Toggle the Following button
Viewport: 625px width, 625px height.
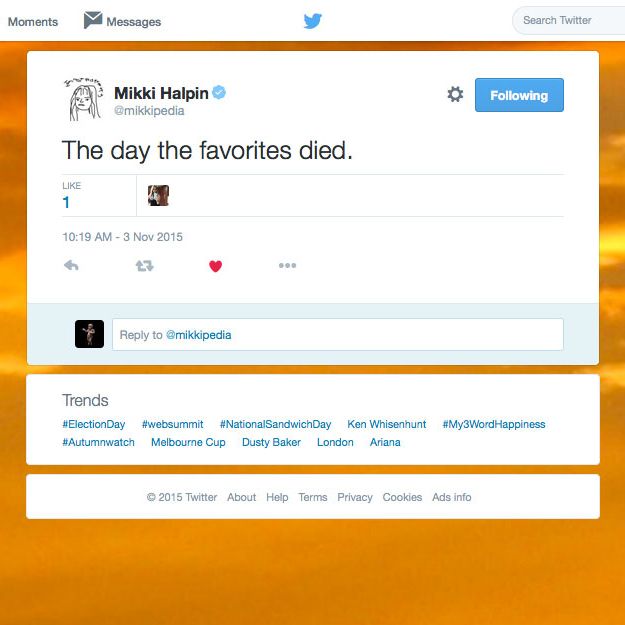coord(519,95)
